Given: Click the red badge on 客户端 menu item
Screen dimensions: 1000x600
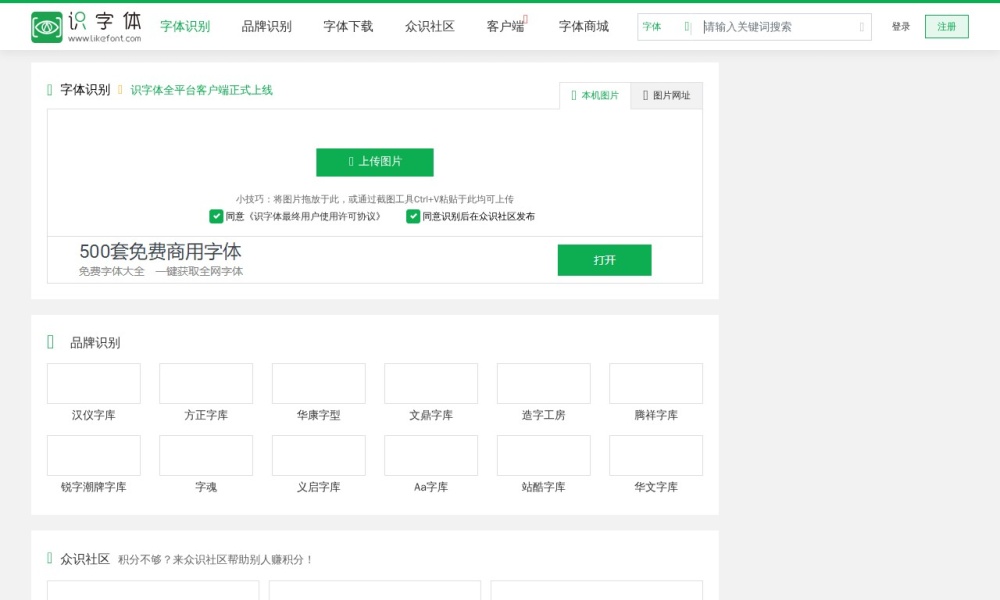Looking at the screenshot, I should (x=526, y=18).
